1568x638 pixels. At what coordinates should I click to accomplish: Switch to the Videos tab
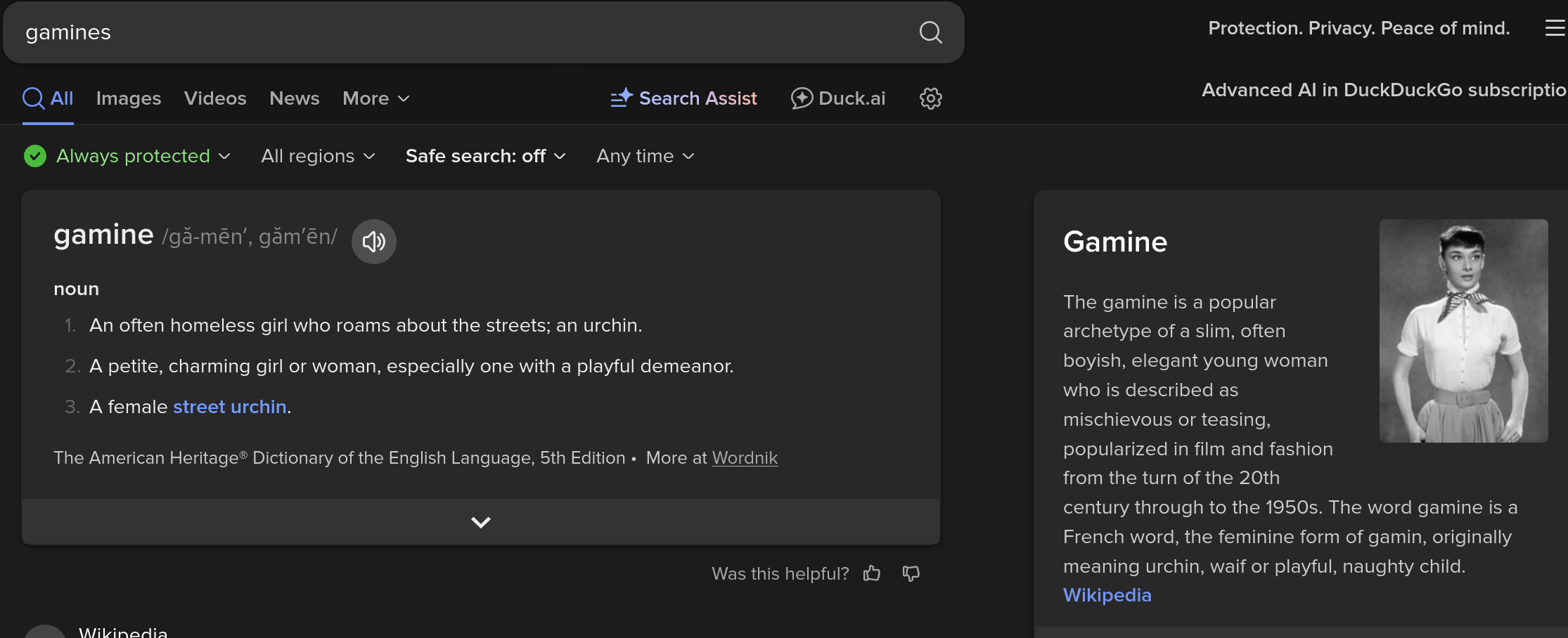tap(215, 98)
